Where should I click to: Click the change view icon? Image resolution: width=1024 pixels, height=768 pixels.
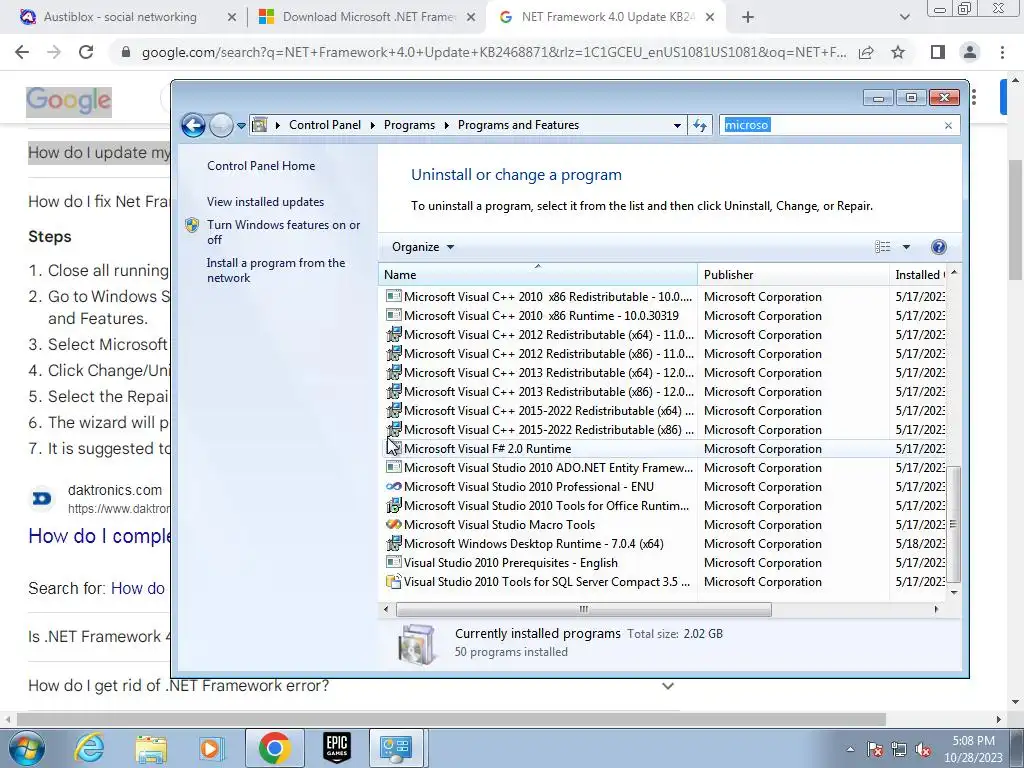click(882, 247)
